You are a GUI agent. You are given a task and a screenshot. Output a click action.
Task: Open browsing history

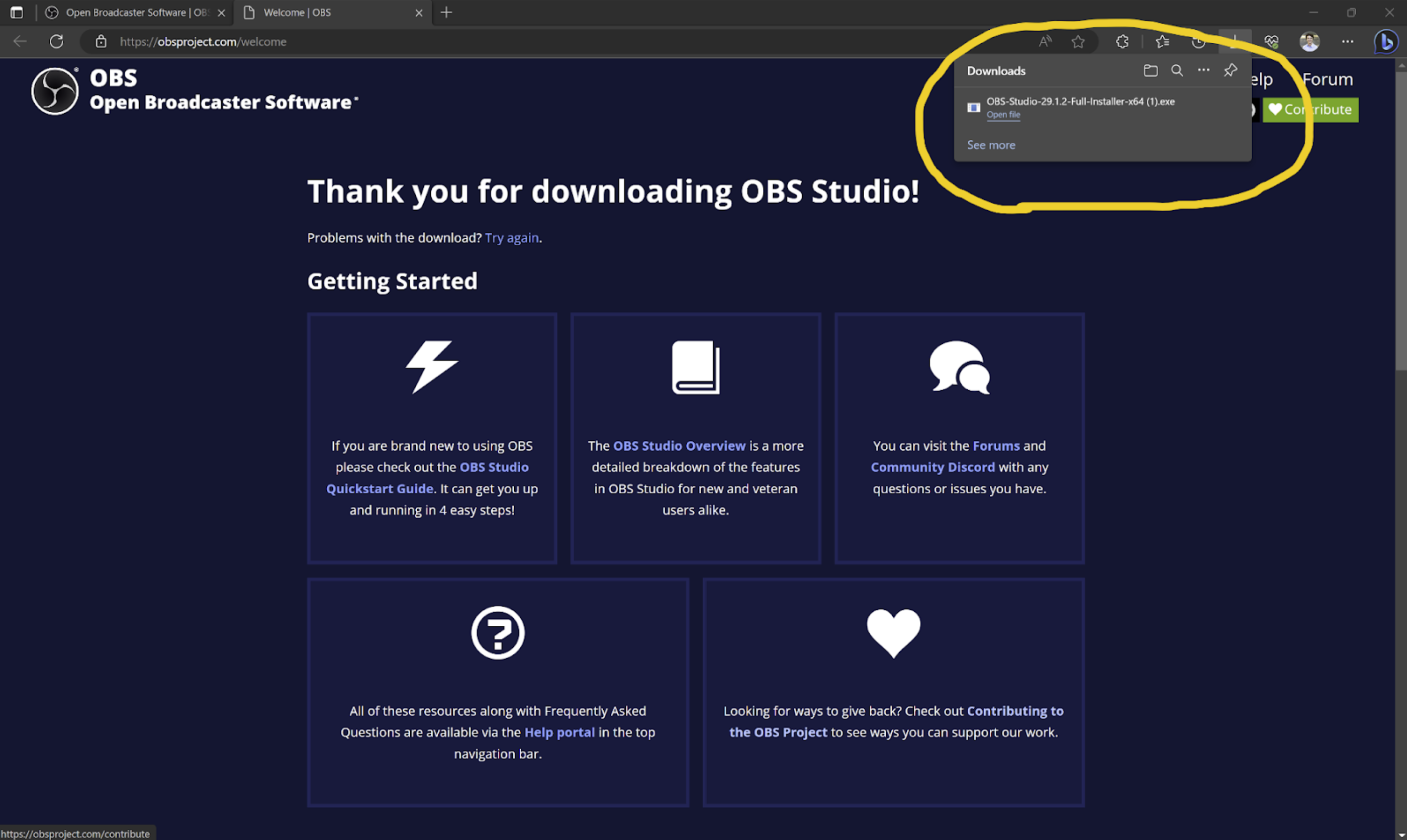(x=1199, y=41)
